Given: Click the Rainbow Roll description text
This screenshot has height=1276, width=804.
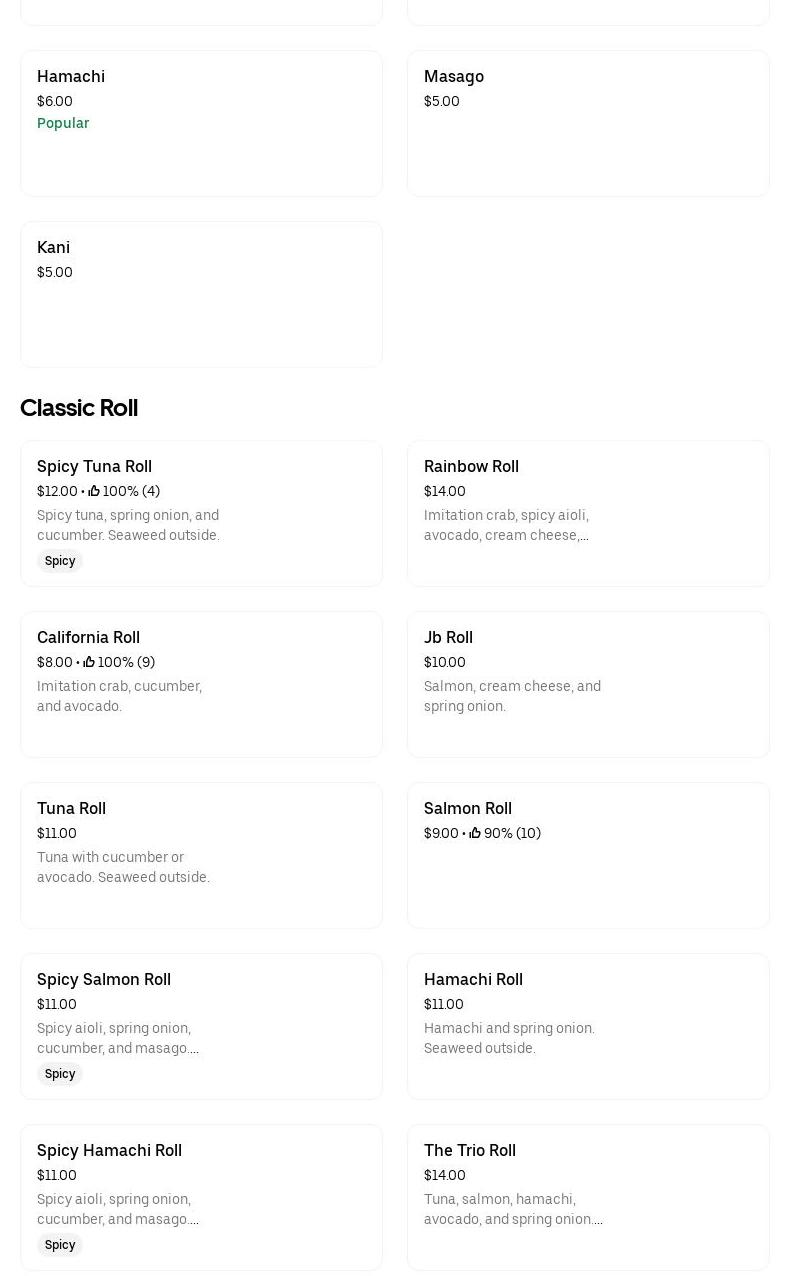Looking at the screenshot, I should click(506, 525).
